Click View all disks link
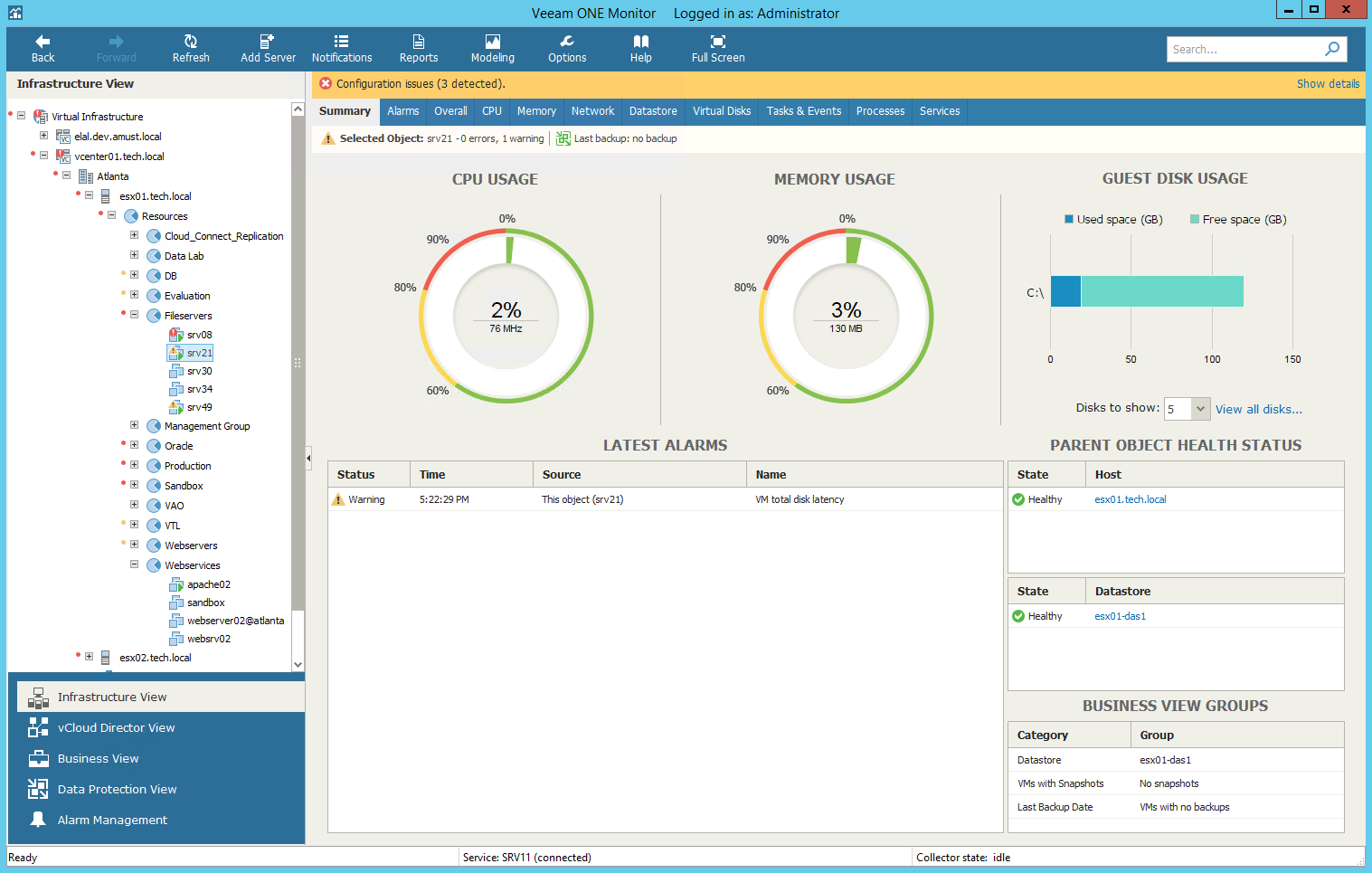Viewport: 1372px width, 873px height. [x=1258, y=409]
